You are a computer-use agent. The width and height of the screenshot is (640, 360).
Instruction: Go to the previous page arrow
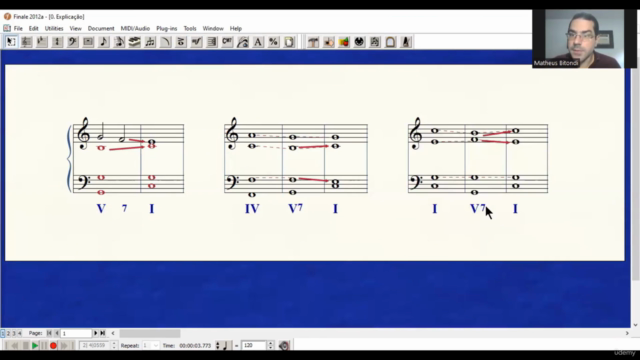point(56,333)
